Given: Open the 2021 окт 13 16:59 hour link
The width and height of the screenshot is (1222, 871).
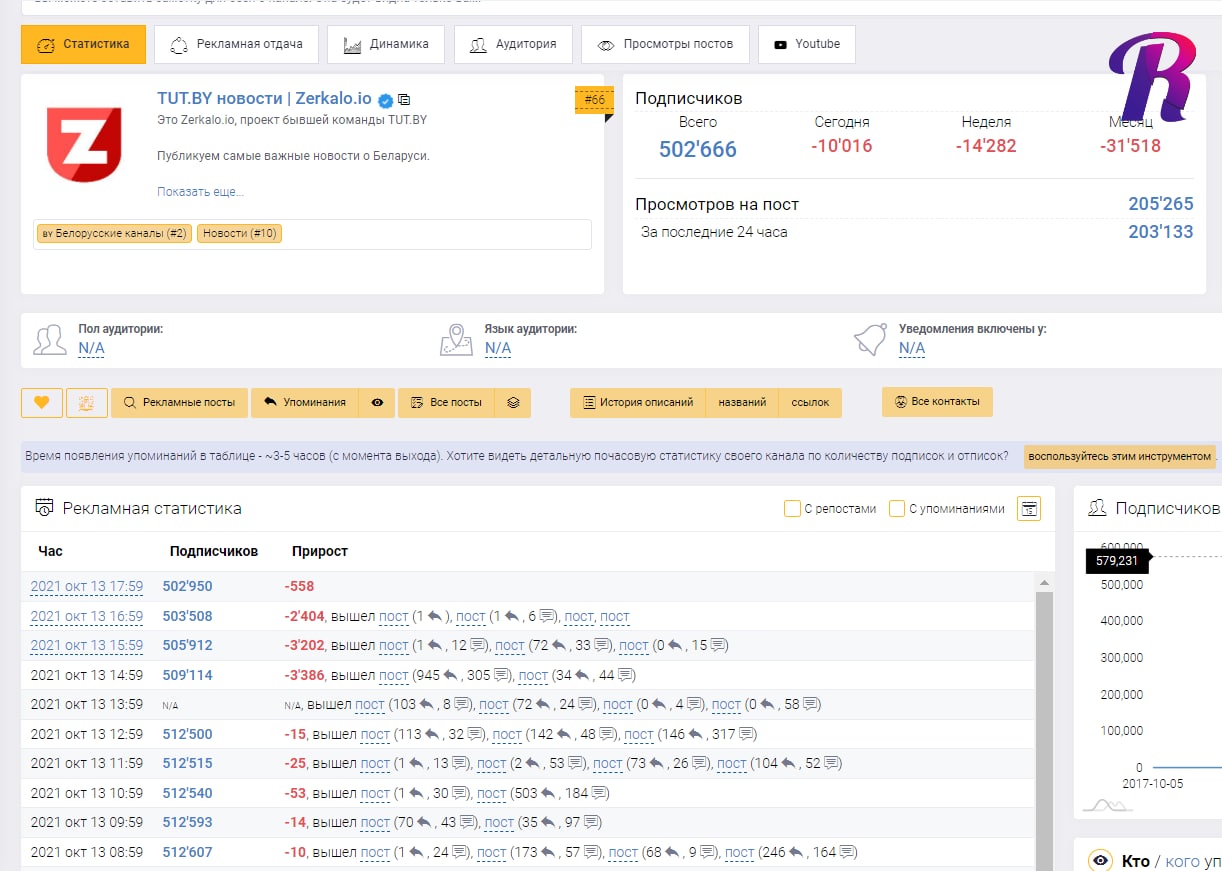Looking at the screenshot, I should (x=87, y=616).
